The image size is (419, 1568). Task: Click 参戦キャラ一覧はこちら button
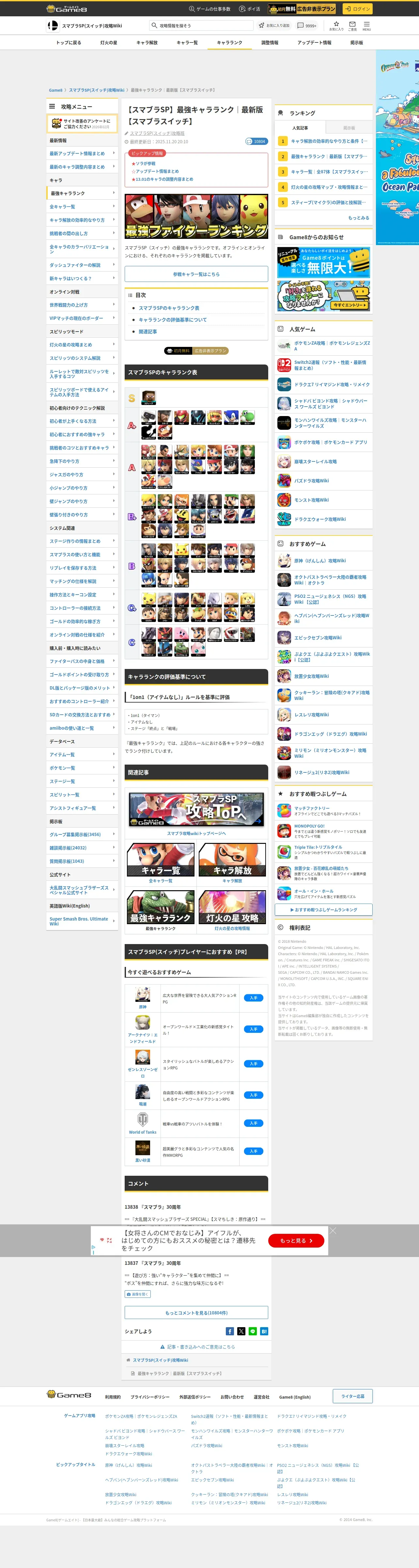[196, 274]
